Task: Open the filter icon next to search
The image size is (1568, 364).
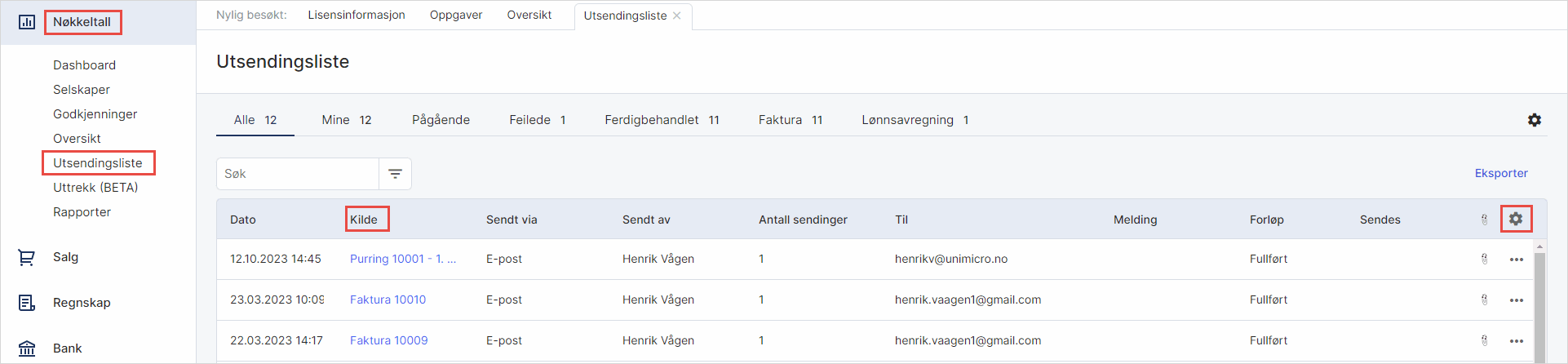Action: (395, 174)
